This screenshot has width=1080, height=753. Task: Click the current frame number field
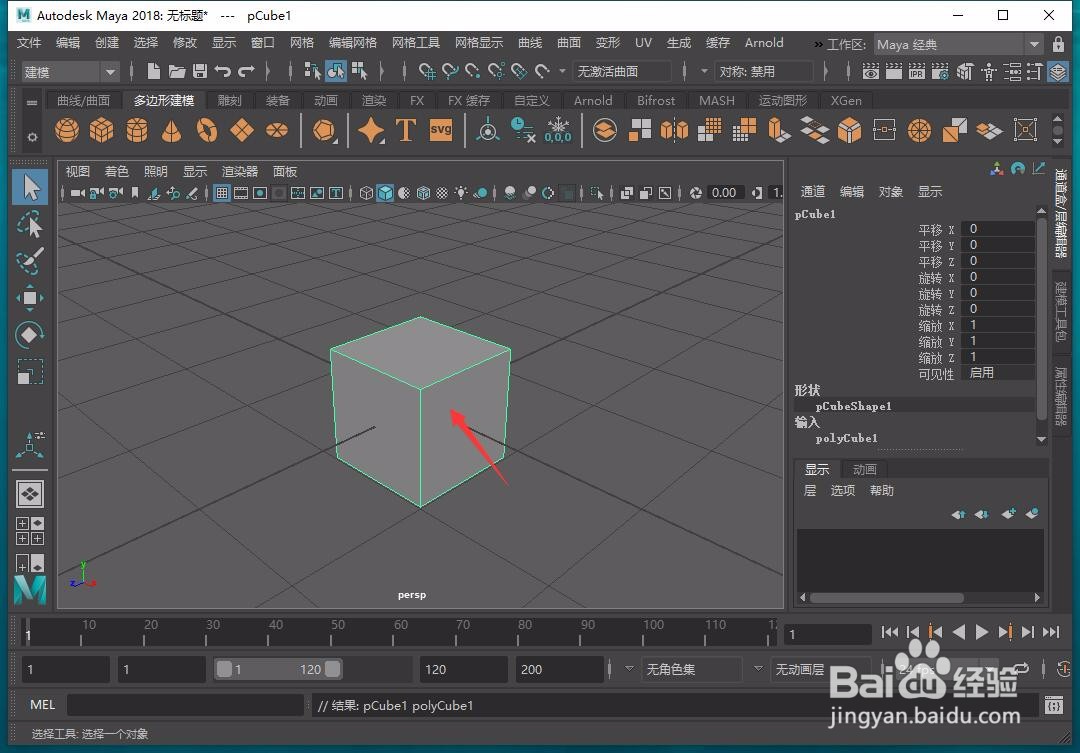click(x=827, y=634)
